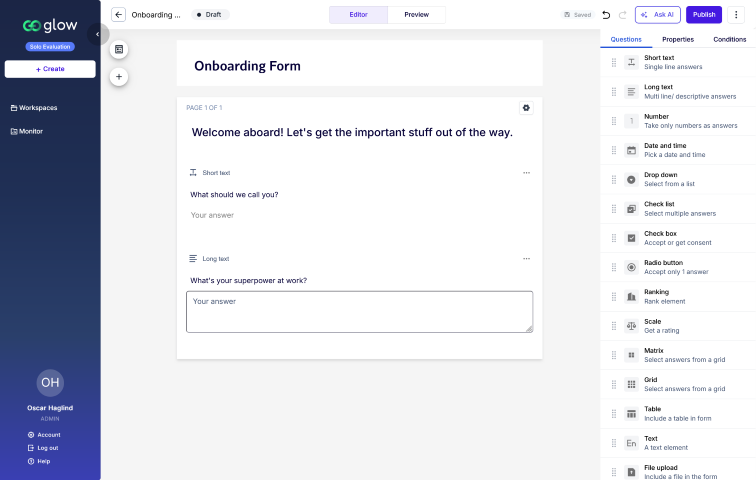Select the Short text question icon
The height and width of the screenshot is (480, 756).
631,62
